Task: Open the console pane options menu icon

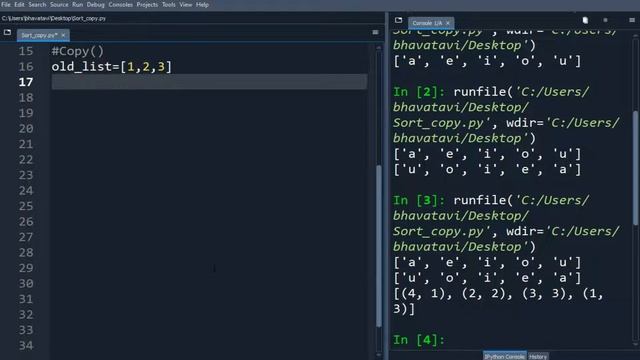Action: coord(632,20)
